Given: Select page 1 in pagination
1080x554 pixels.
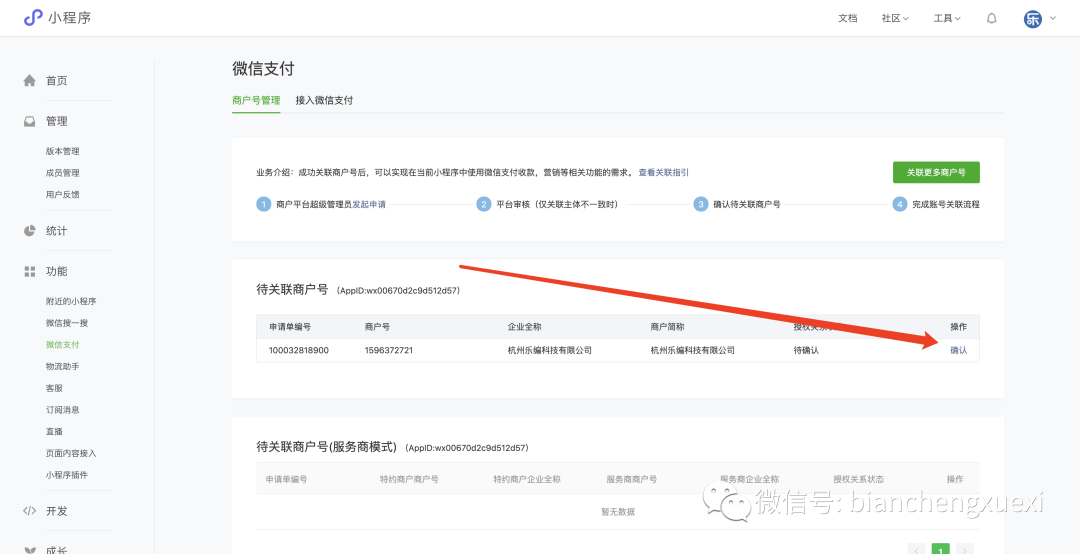Looking at the screenshot, I should click(941, 549).
